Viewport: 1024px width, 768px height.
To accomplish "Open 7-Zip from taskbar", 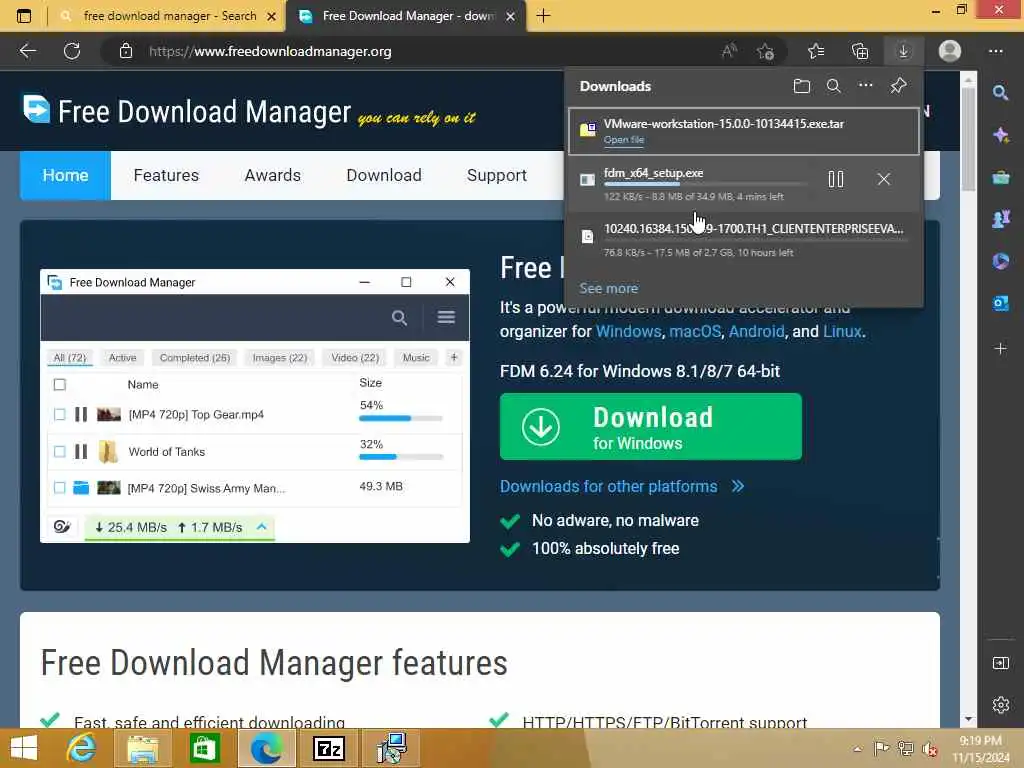I will tap(328, 748).
